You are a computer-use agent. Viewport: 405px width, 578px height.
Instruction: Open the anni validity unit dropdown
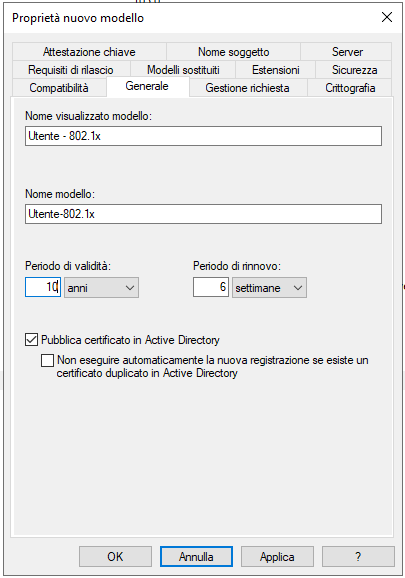101,288
